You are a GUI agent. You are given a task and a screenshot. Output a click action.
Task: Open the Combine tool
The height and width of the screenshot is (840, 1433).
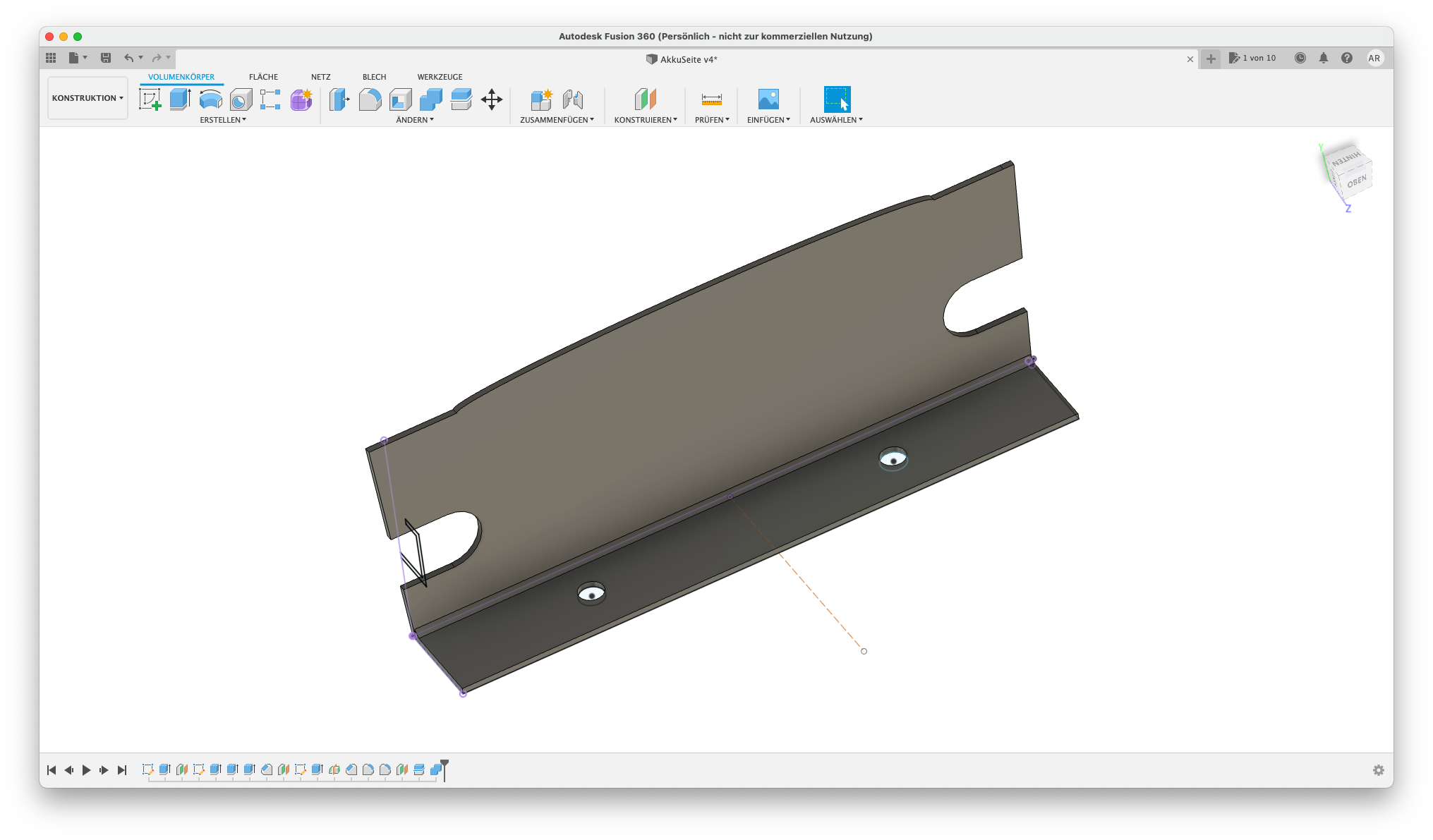click(x=430, y=99)
